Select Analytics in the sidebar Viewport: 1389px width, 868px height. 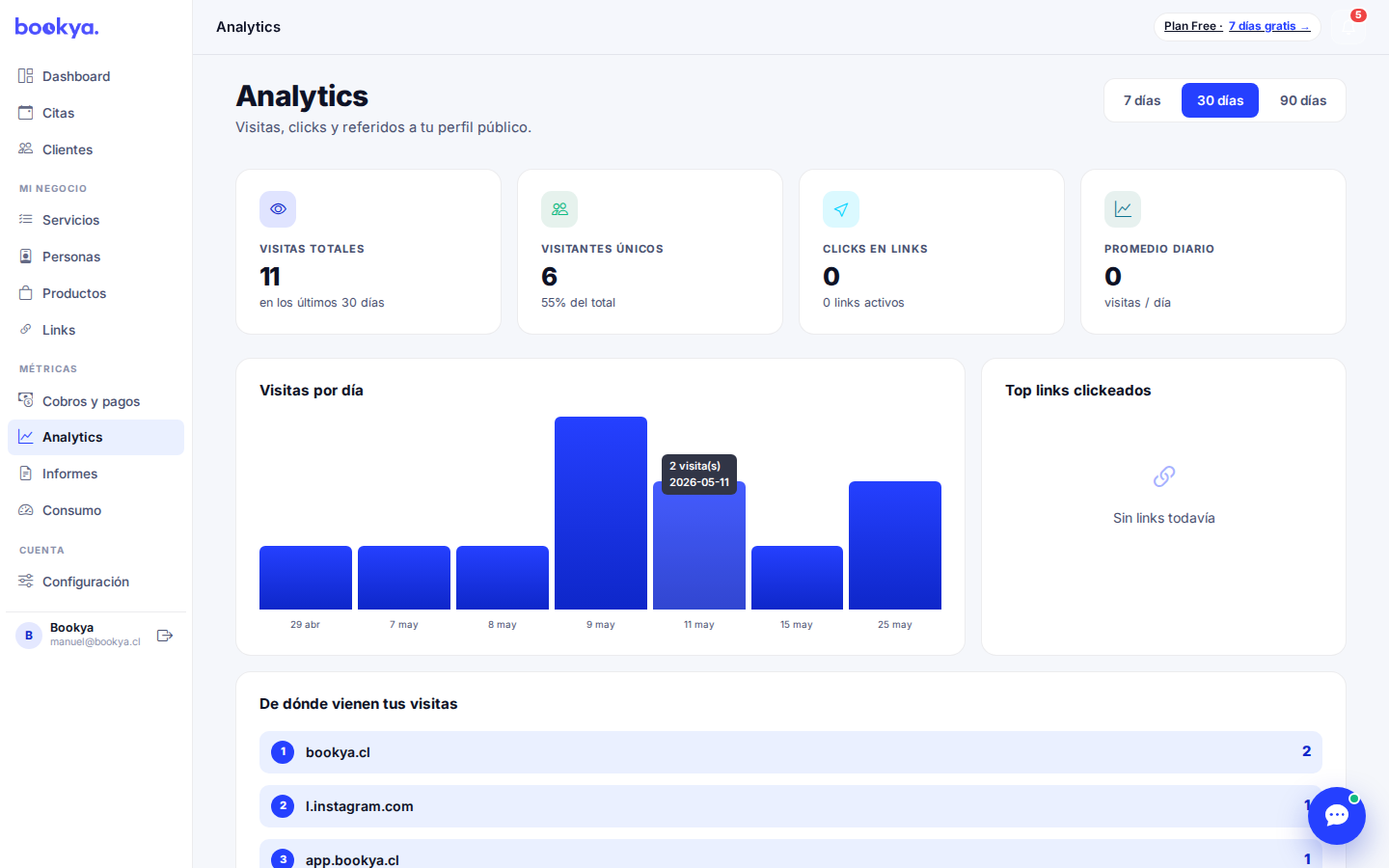(x=95, y=437)
